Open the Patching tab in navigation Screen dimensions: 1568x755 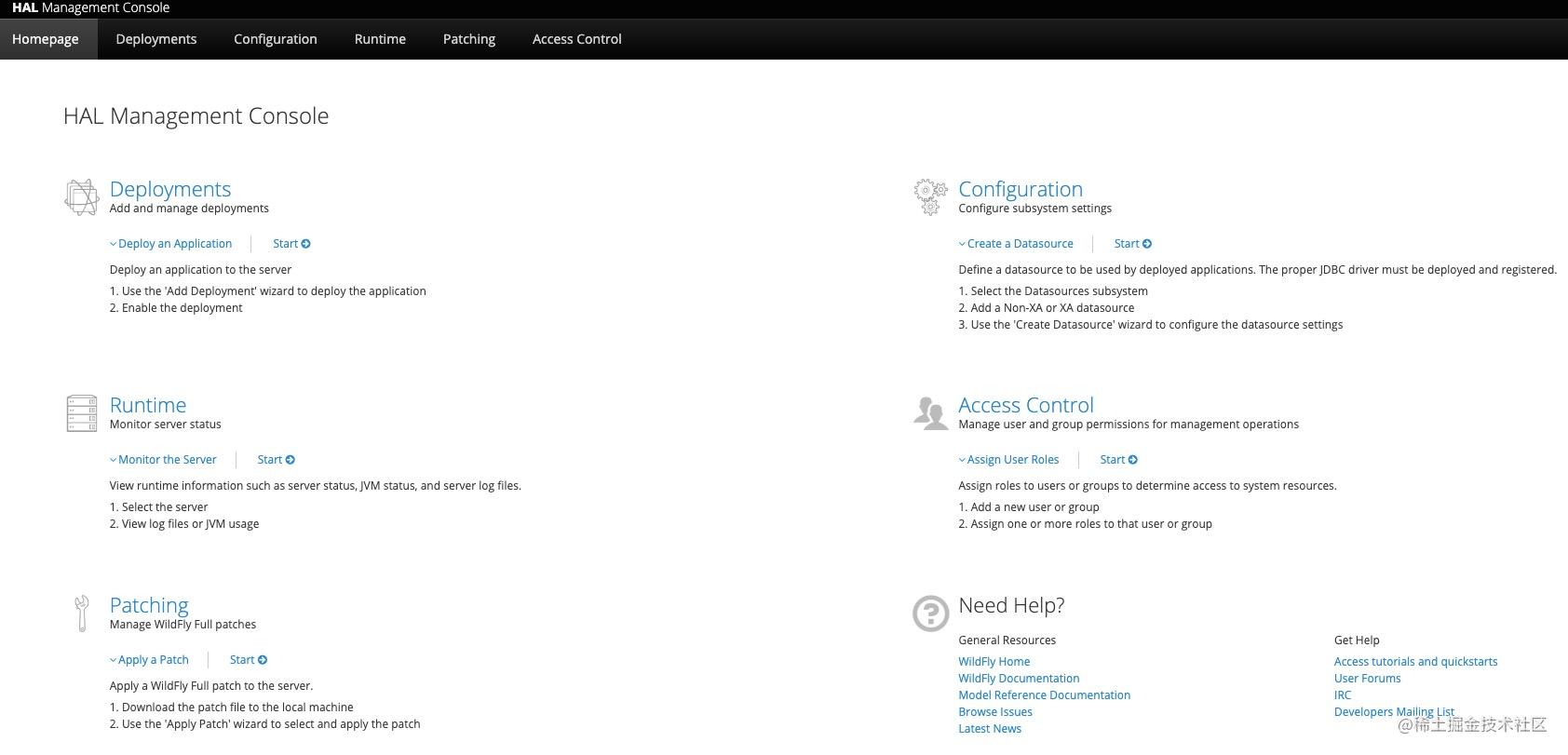click(x=469, y=39)
